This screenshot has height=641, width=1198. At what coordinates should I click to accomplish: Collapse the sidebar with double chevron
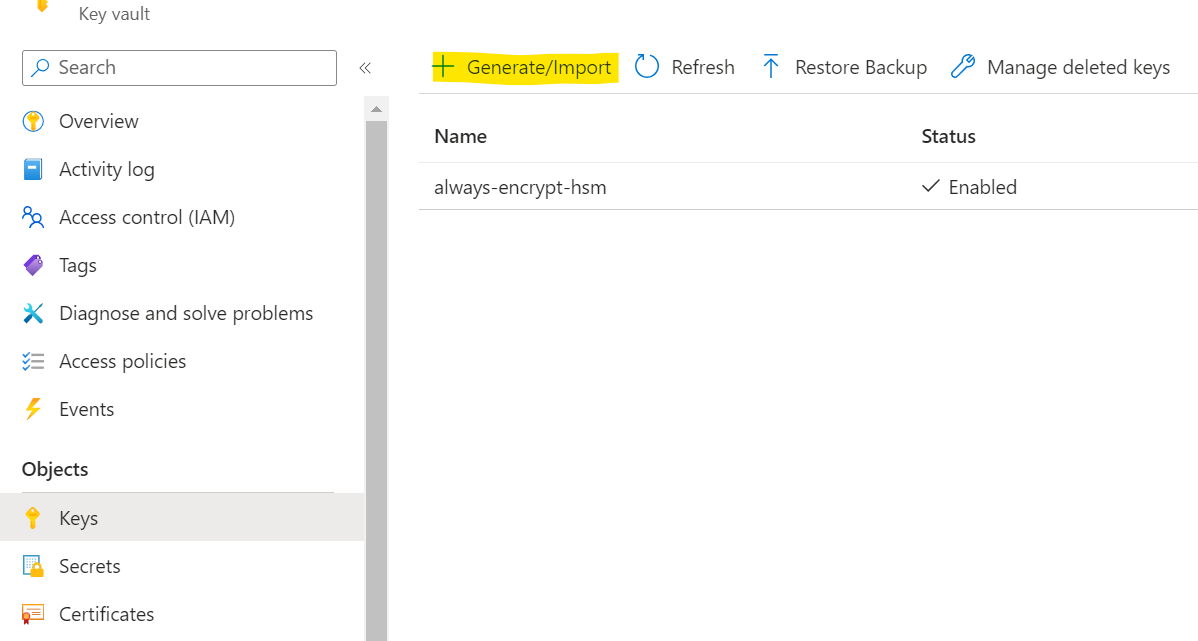click(x=365, y=68)
